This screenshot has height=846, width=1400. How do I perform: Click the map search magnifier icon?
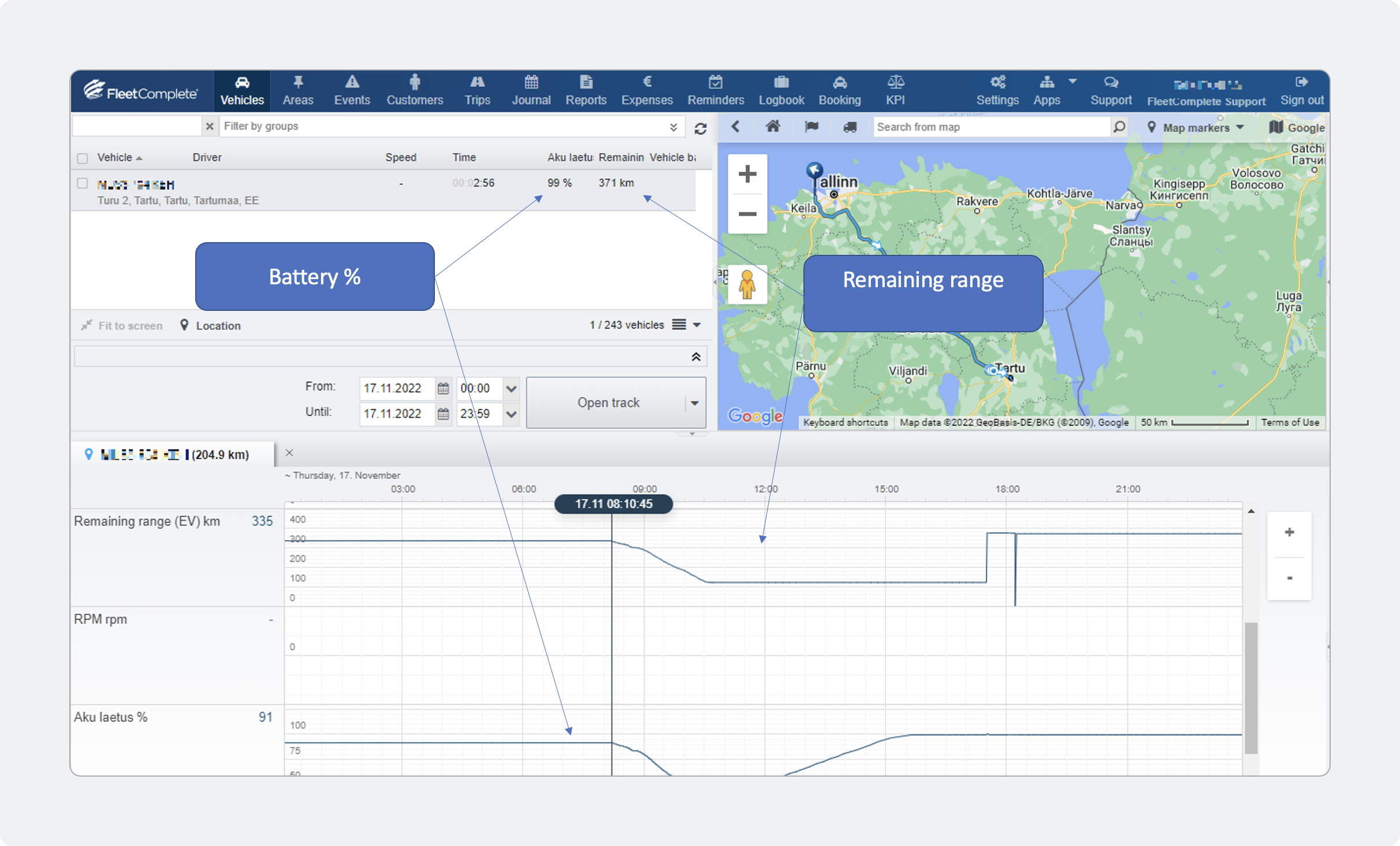coord(1119,127)
